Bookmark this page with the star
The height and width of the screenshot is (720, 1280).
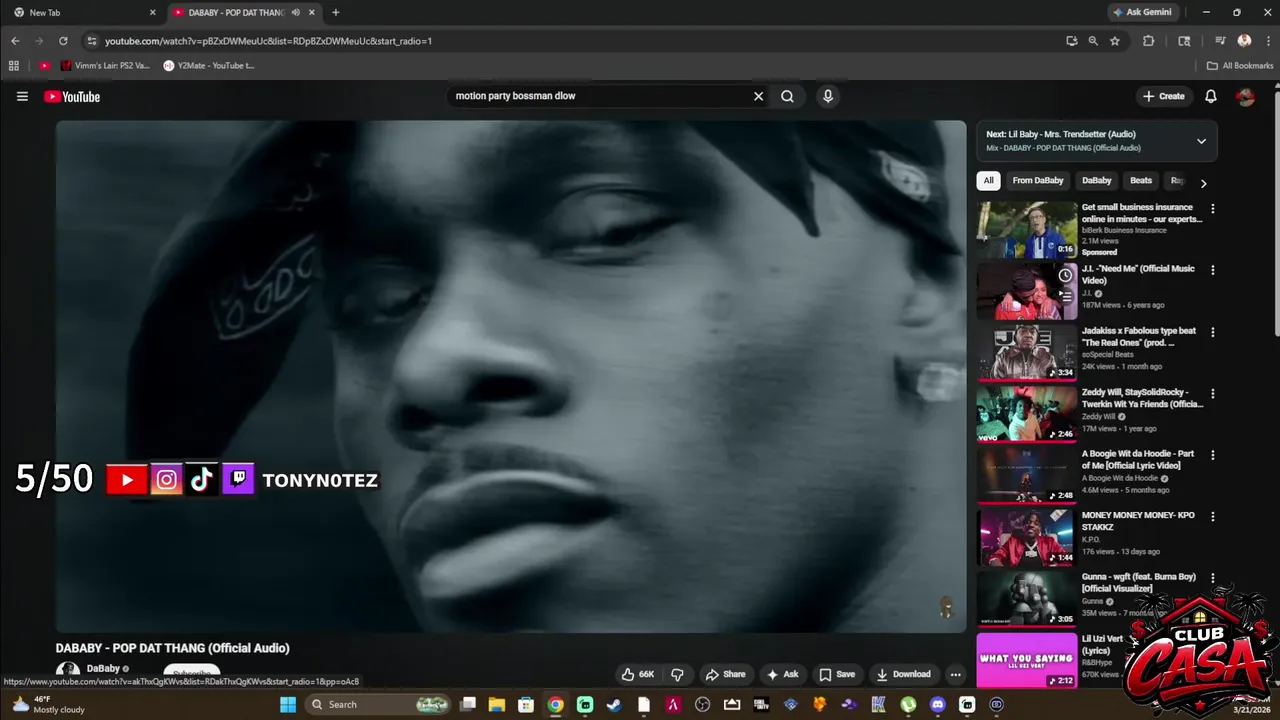point(1115,41)
